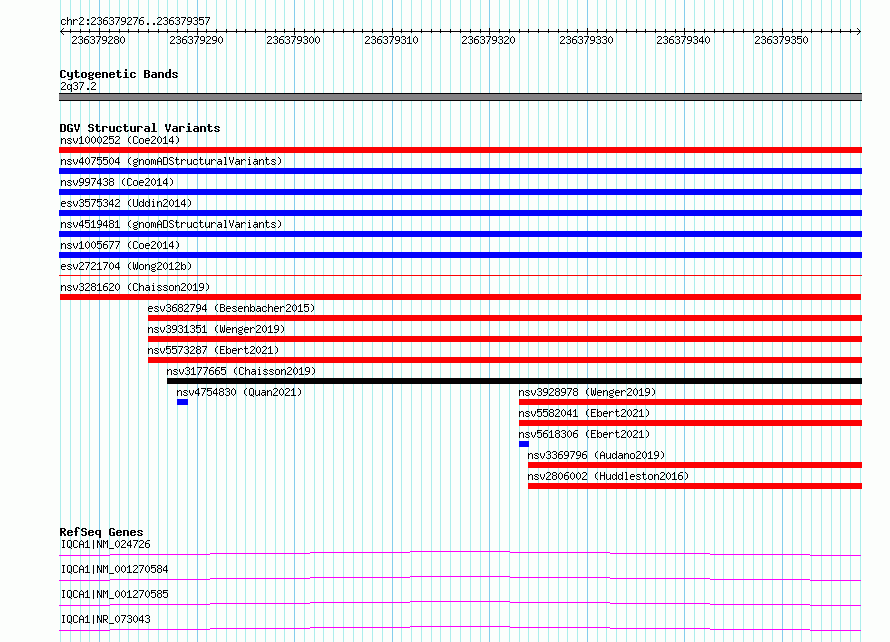
Task: Click the red bar under nsv2806002
Action: click(x=695, y=486)
